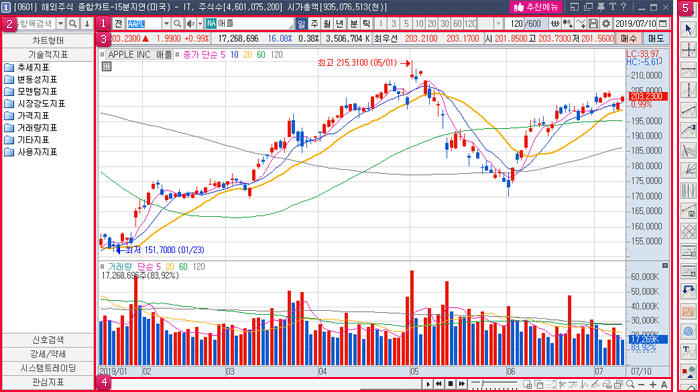Open the 시스템트레이딩 panel tab
This screenshot has width=700, height=392.
(x=48, y=368)
